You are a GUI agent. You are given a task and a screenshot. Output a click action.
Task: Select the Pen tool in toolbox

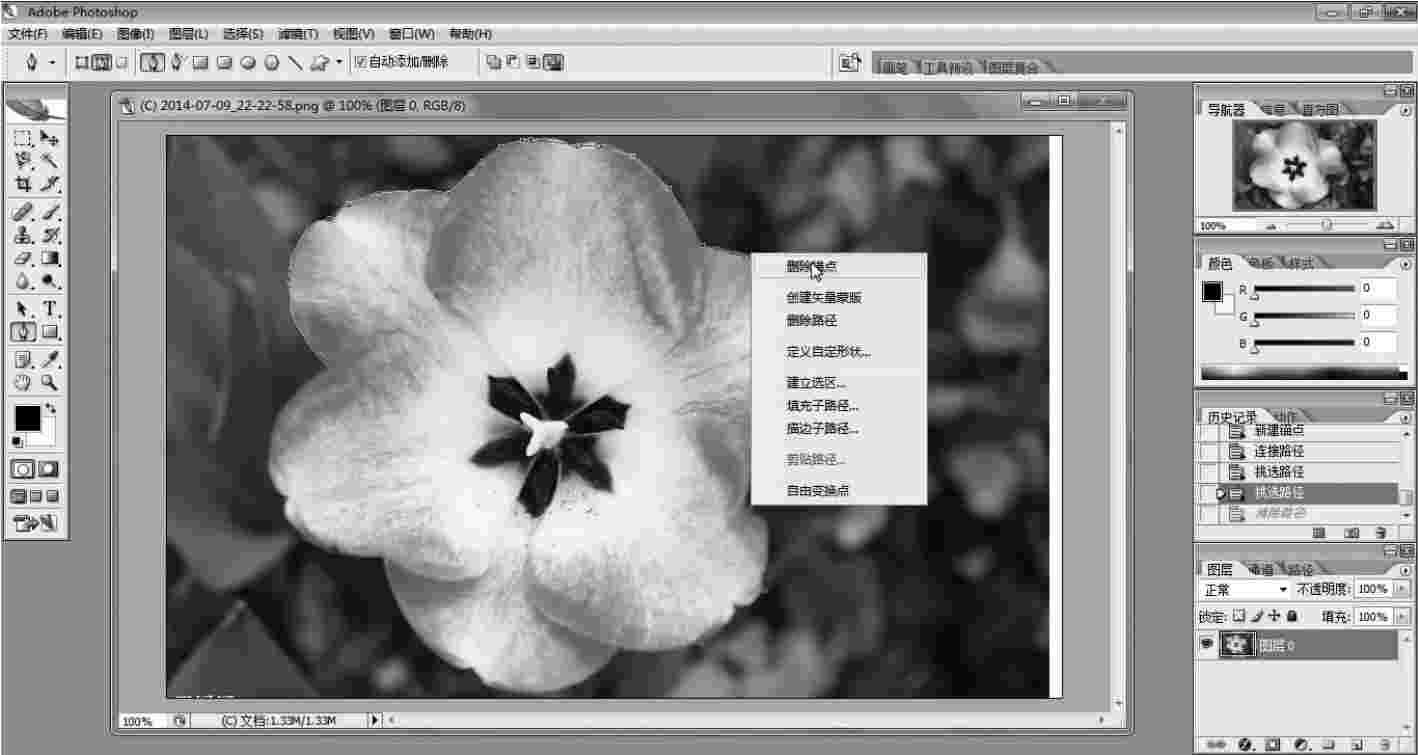pos(23,332)
